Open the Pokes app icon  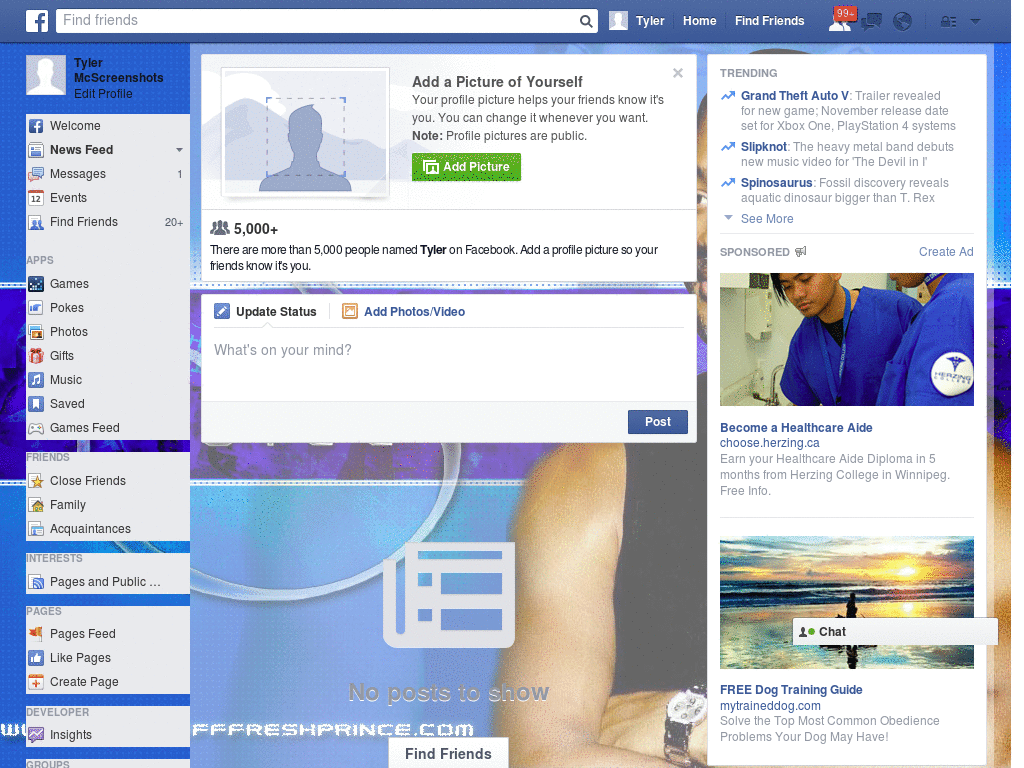37,308
